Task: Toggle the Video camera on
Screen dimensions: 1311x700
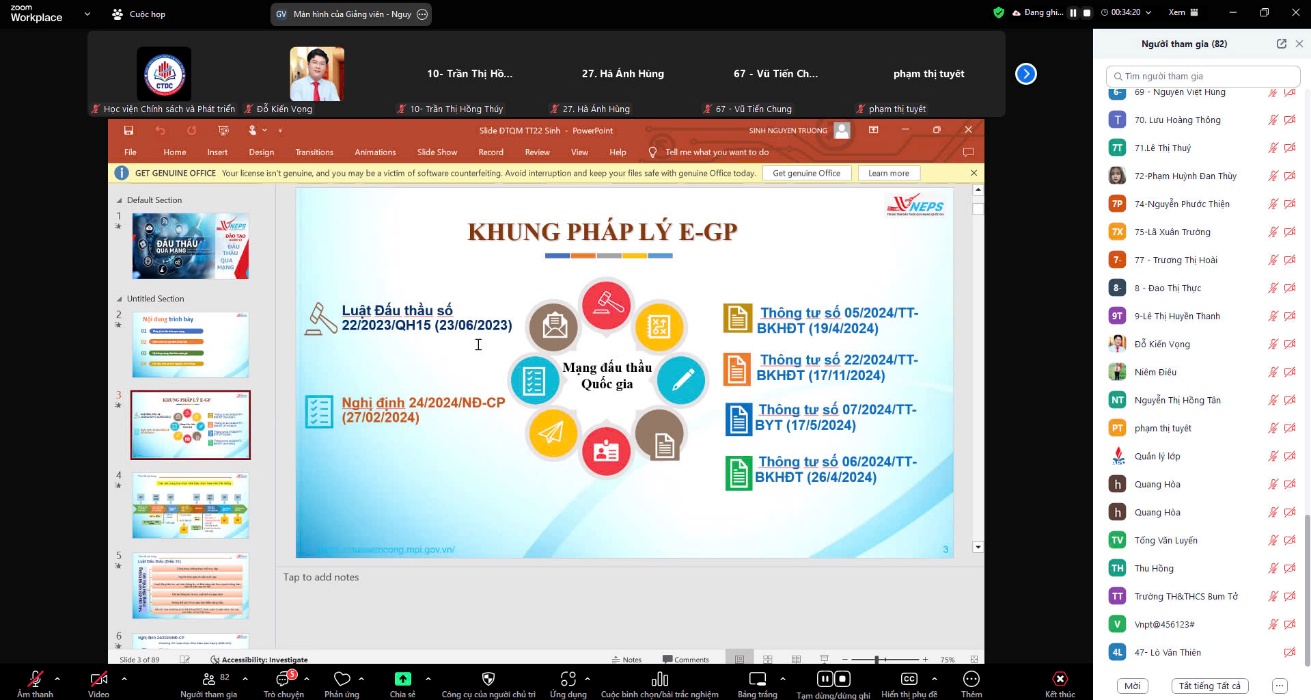Action: [x=98, y=679]
